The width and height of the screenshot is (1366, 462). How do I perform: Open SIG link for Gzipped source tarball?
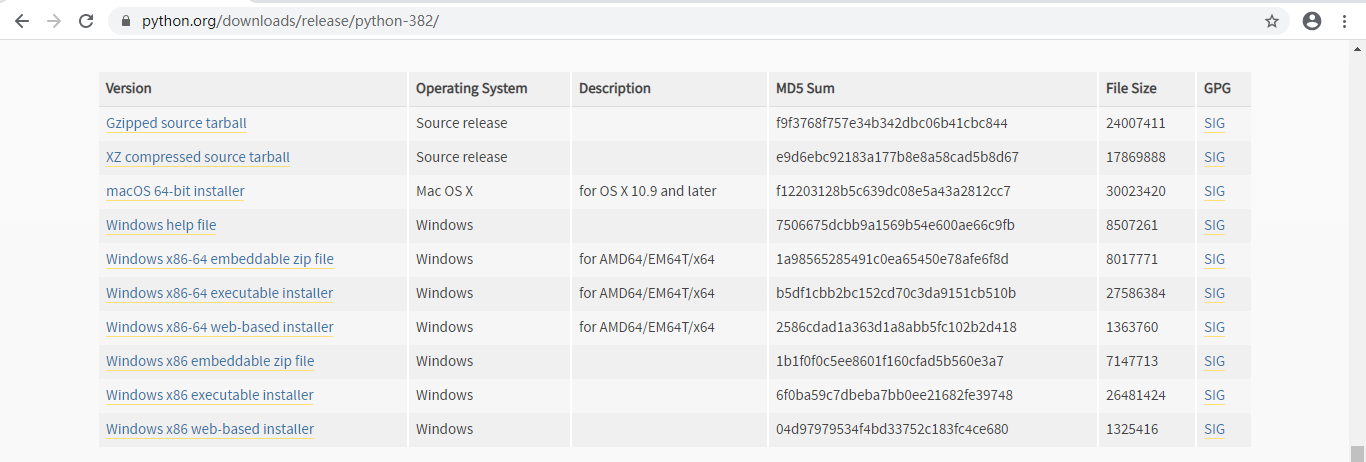[1214, 123]
